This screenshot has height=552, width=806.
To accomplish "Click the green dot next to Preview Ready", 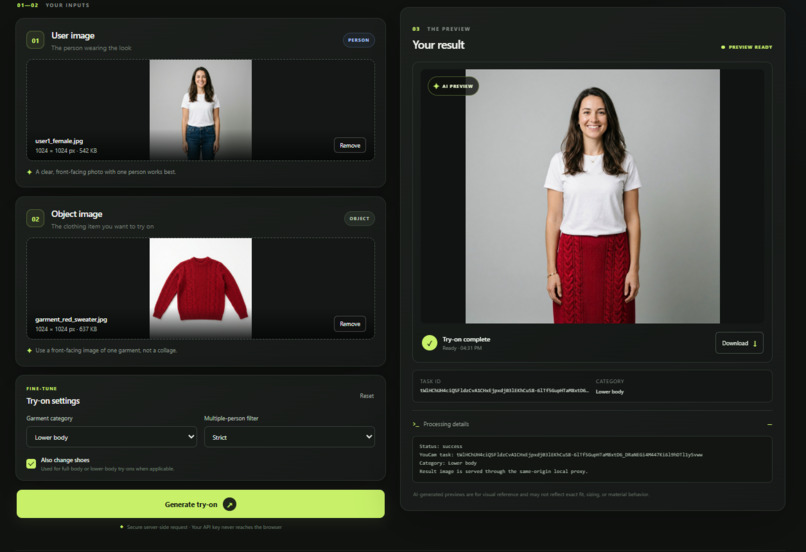I will [x=723, y=47].
